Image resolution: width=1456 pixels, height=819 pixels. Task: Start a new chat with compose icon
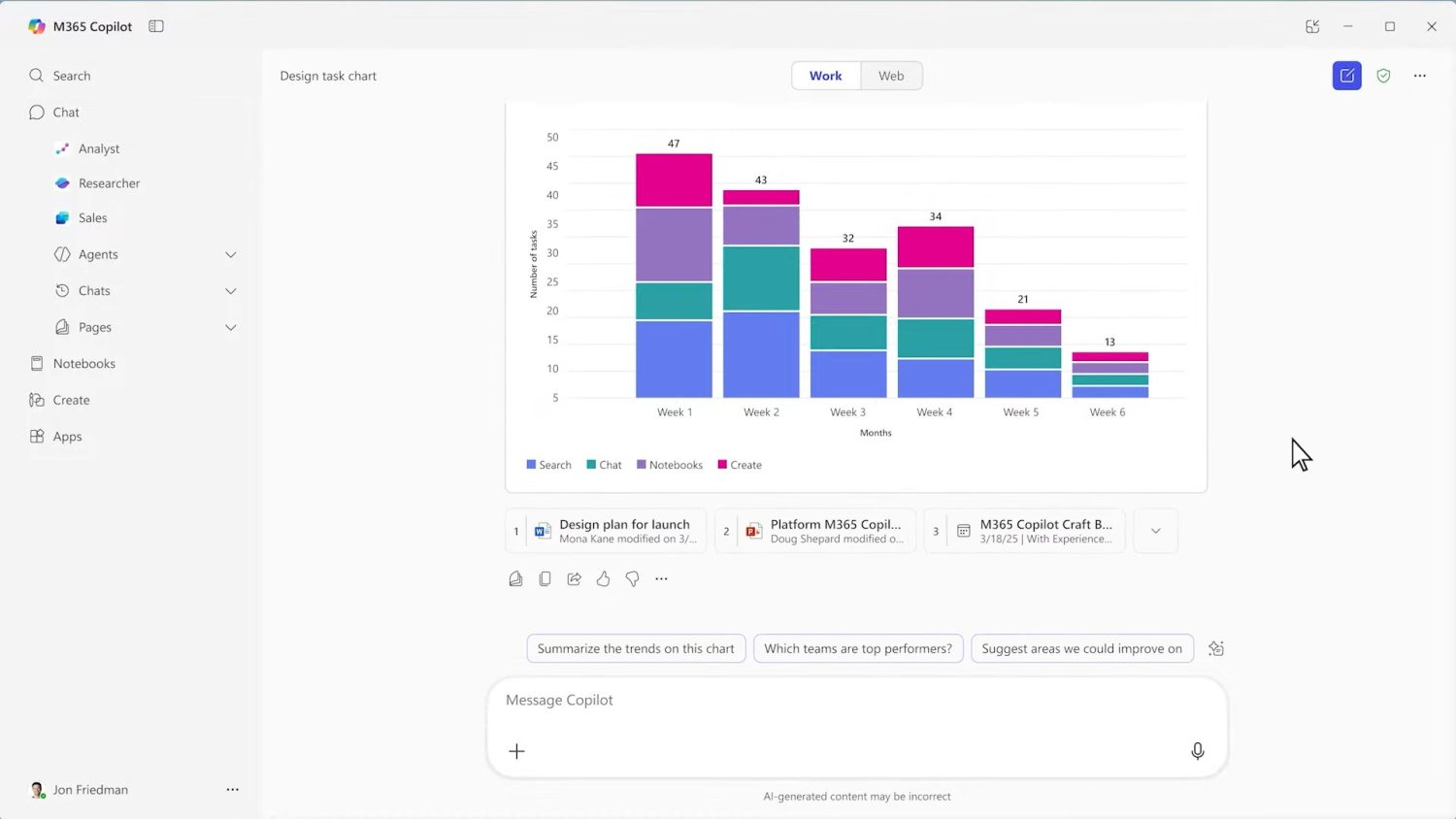pos(1346,76)
